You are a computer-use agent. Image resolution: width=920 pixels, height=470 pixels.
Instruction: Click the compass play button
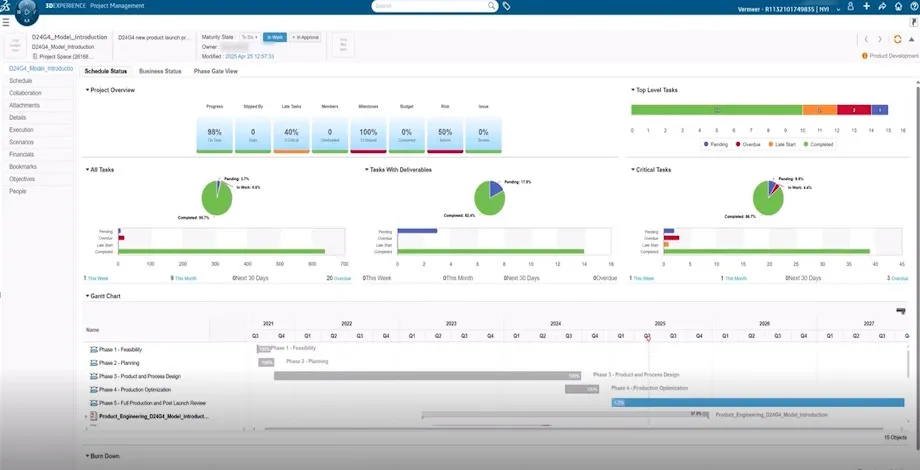tap(27, 11)
